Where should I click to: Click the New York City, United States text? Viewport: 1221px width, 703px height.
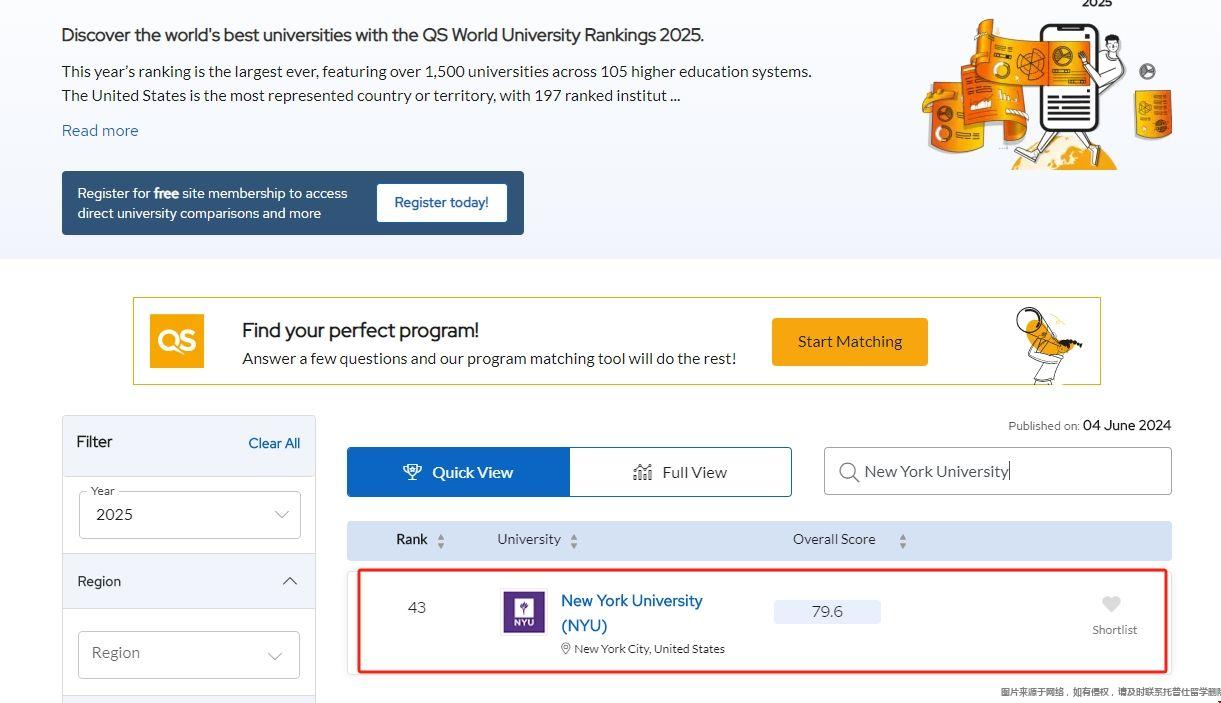pos(649,649)
